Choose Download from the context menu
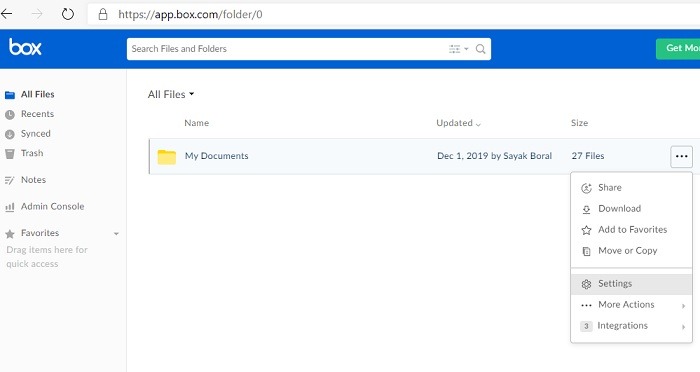700x372 pixels. click(x=631, y=209)
